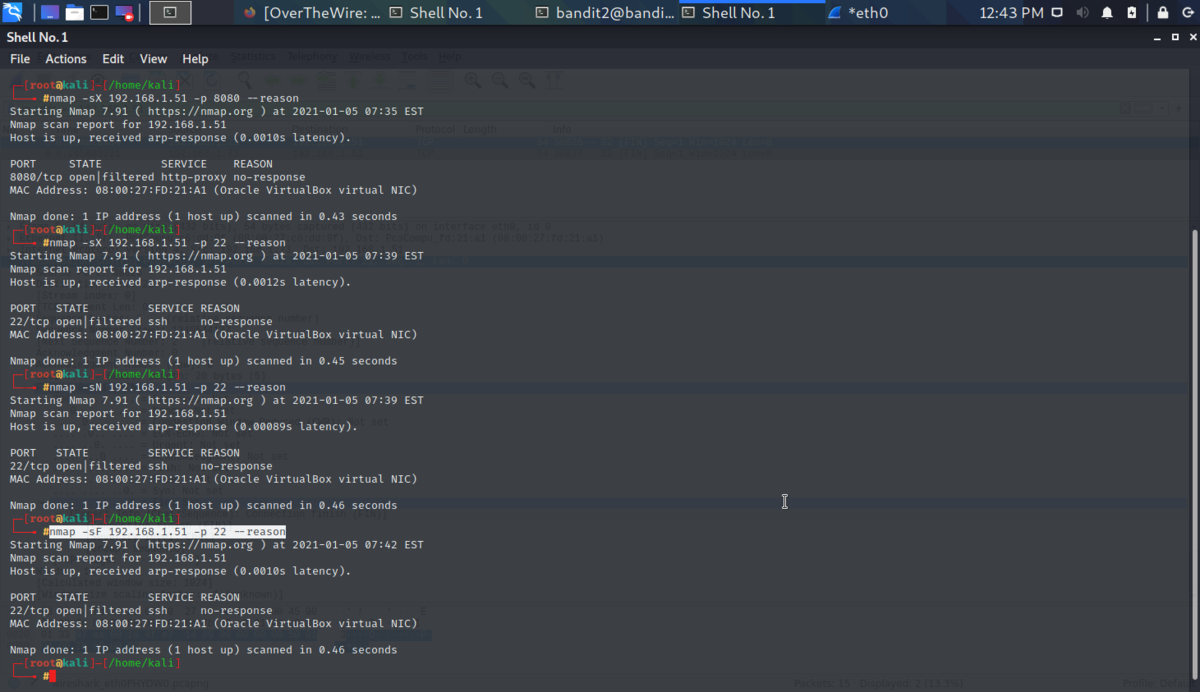Image resolution: width=1200 pixels, height=692 pixels.
Task: Select active Shell No. 1 entry beside *eth0
Action: pos(751,13)
